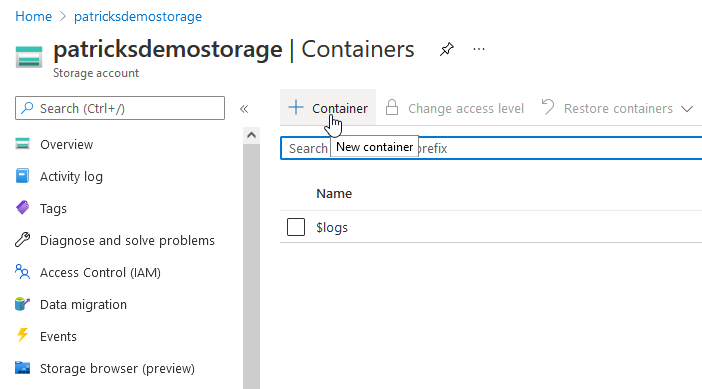Sort by the Name column header
The width and height of the screenshot is (702, 389).
click(334, 193)
